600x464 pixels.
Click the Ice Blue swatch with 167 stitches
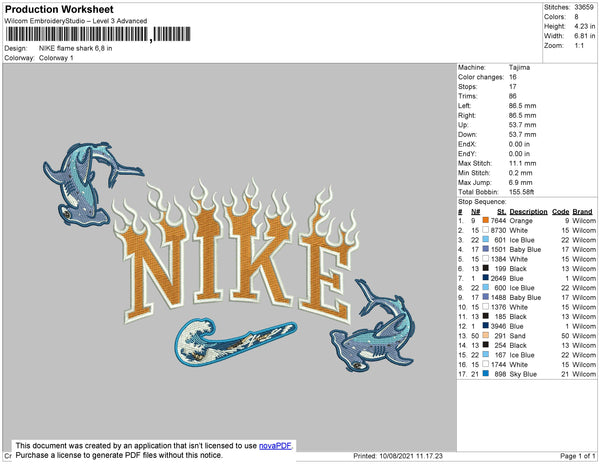pos(486,355)
